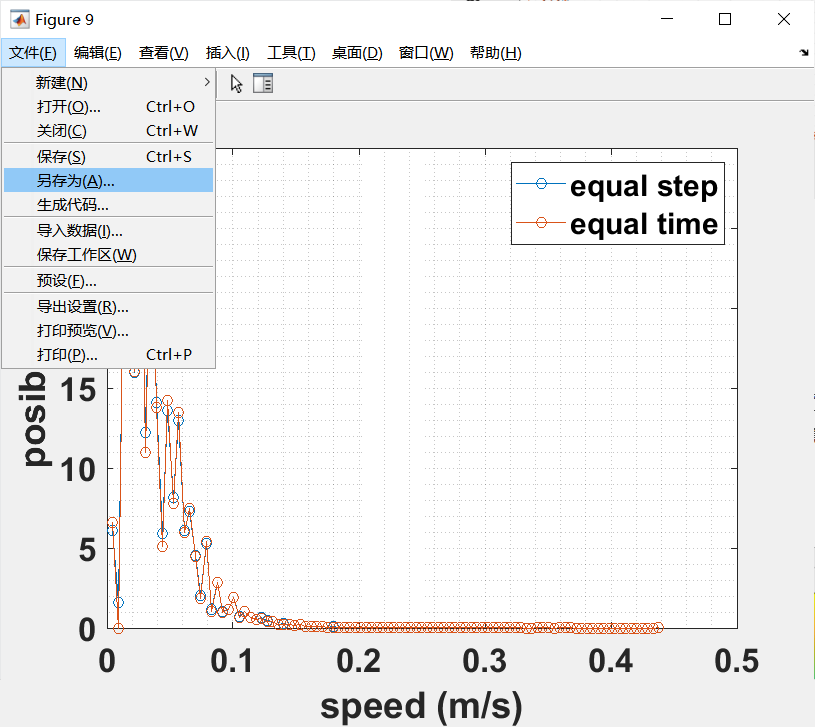This screenshot has width=815, height=727.
Task: Open the Property Inspector from the toolbar
Action: click(263, 84)
